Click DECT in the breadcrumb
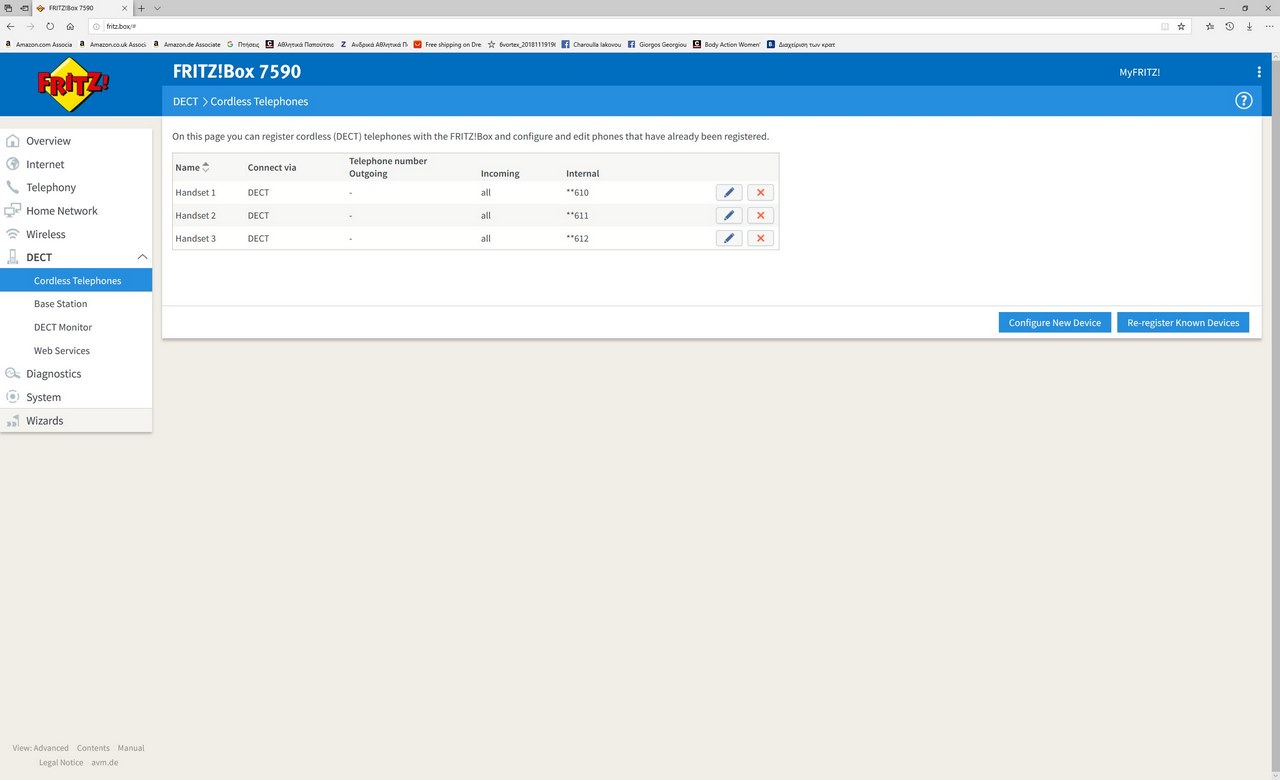Viewport: 1280px width, 780px height. pos(185,101)
